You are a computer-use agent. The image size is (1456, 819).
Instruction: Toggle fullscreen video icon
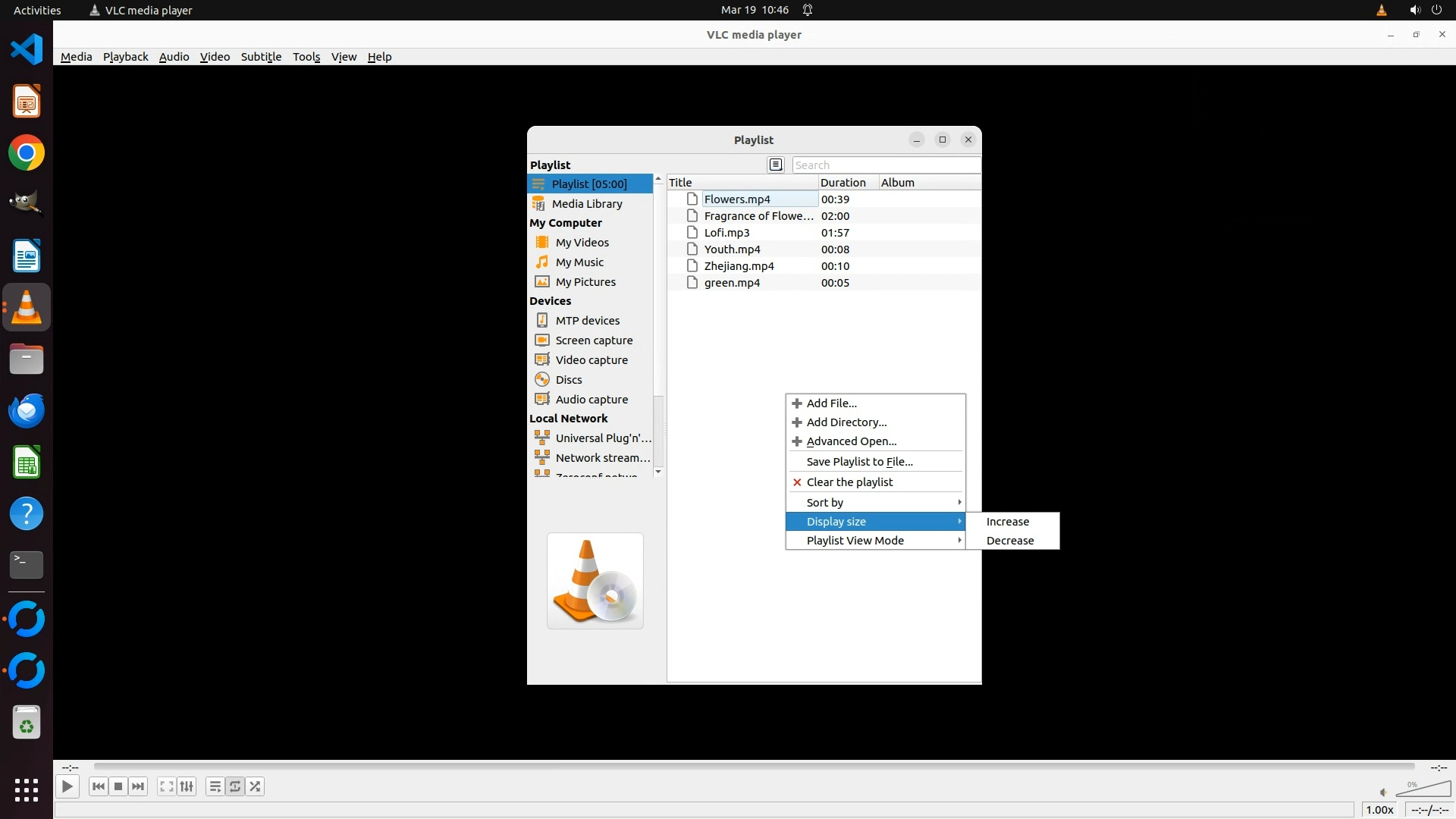[166, 787]
